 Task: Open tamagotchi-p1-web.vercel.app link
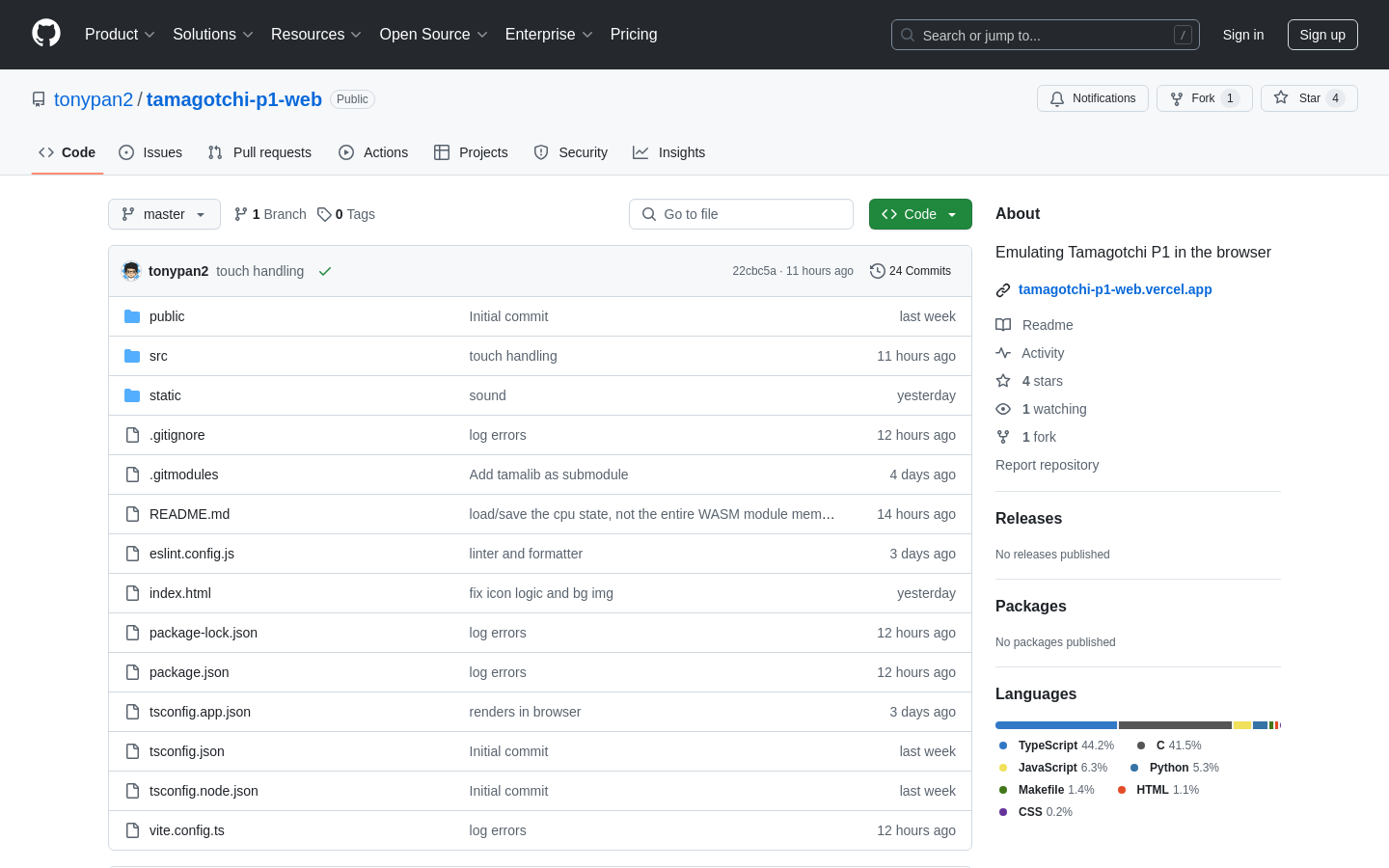coord(1115,289)
